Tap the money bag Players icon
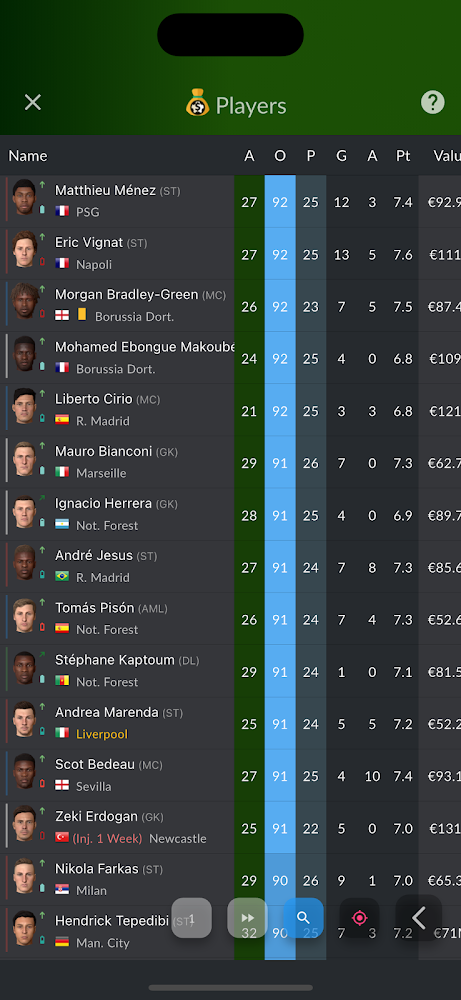461x1000 pixels. 198,102
